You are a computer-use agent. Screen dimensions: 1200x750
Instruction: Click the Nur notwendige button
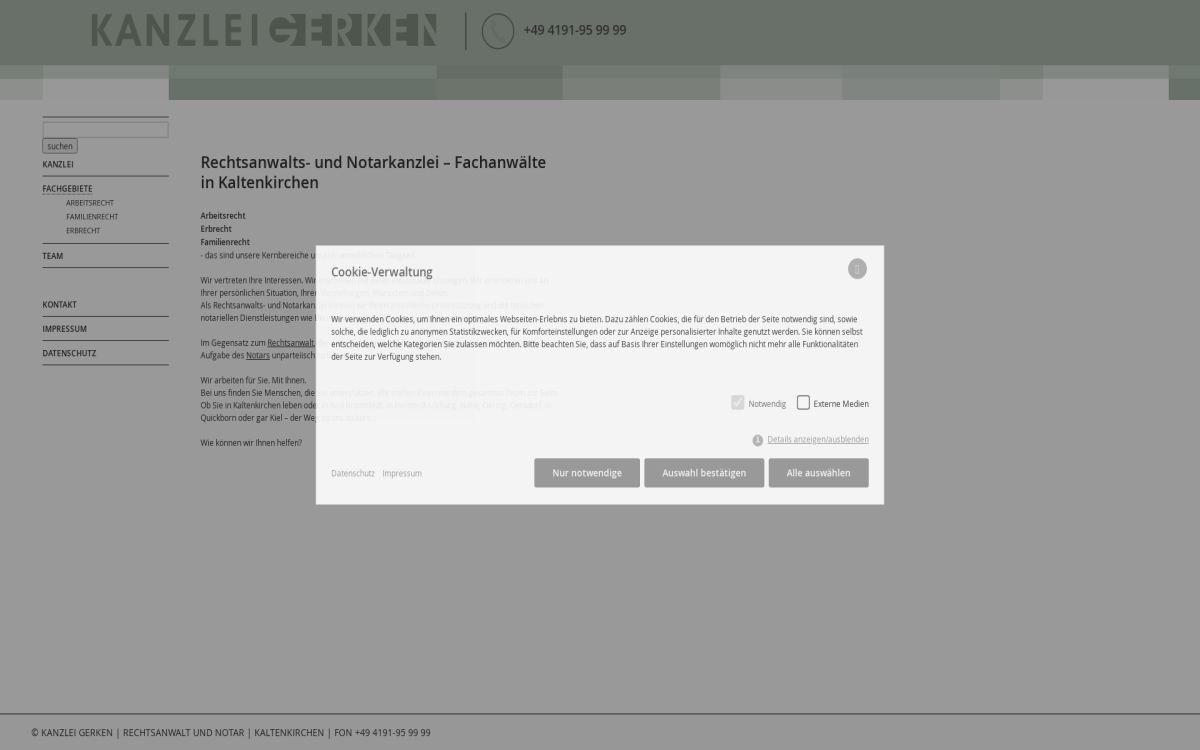pos(586,472)
